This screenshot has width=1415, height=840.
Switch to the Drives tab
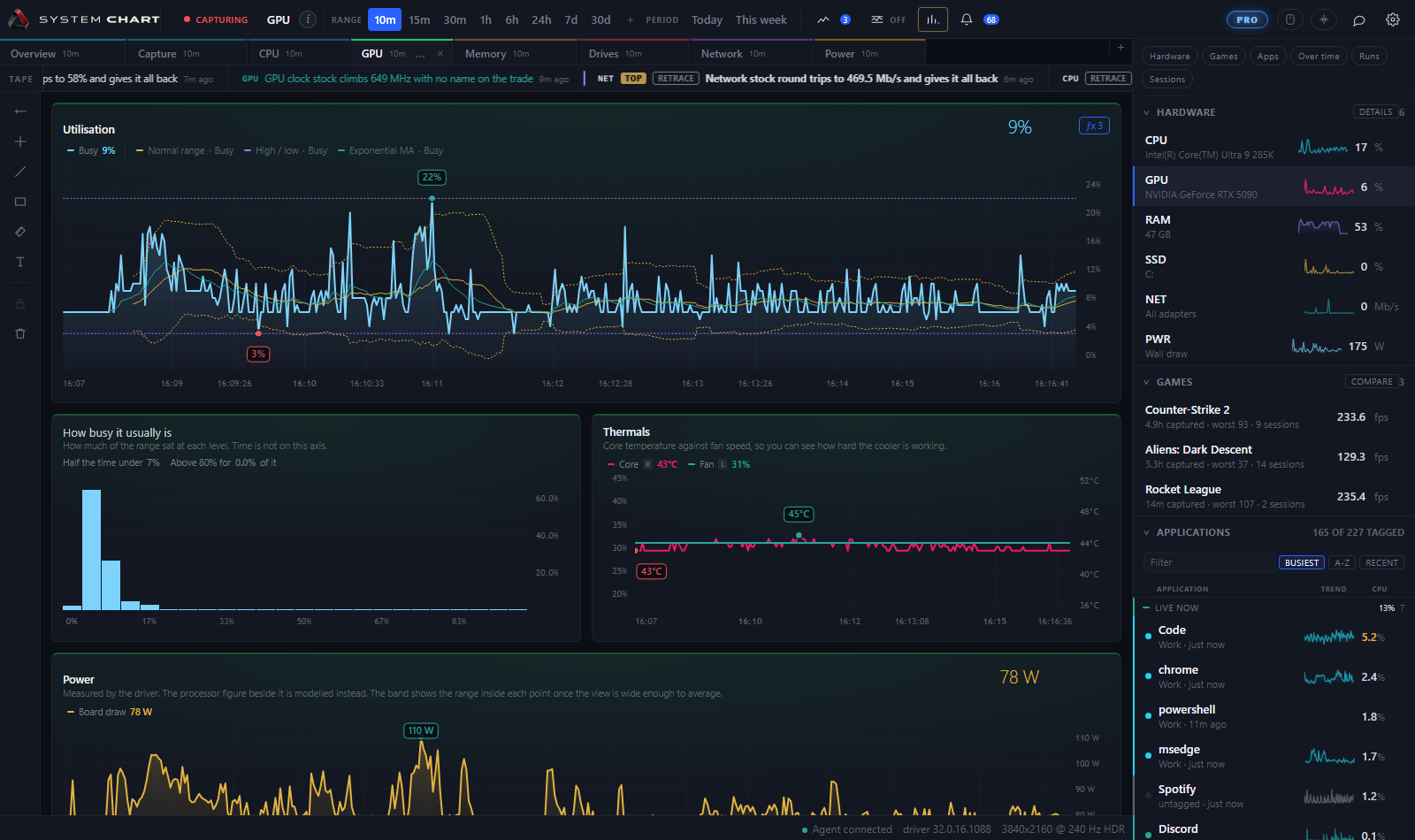634,53
